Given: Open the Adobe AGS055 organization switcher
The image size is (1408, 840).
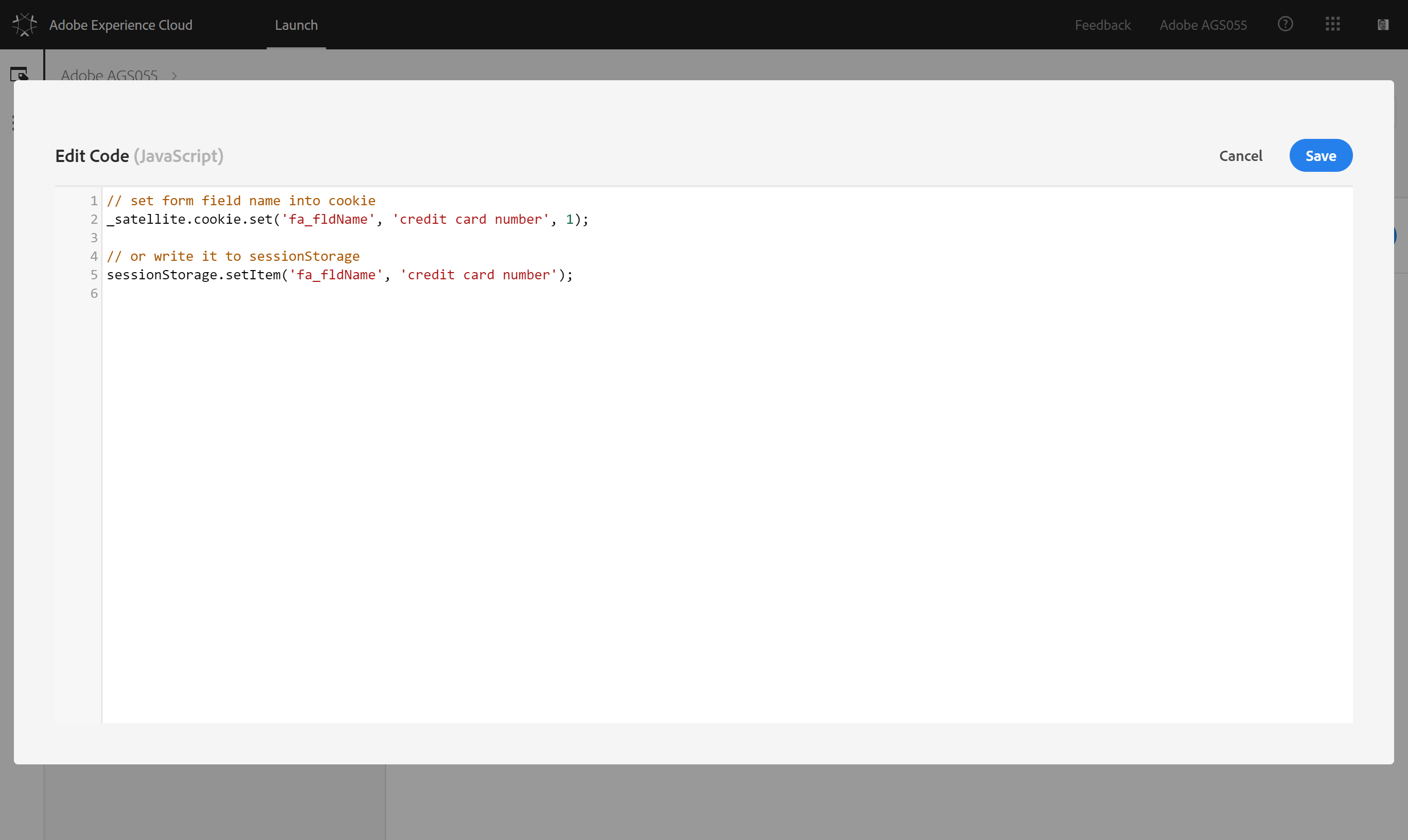Looking at the screenshot, I should pos(1203,25).
